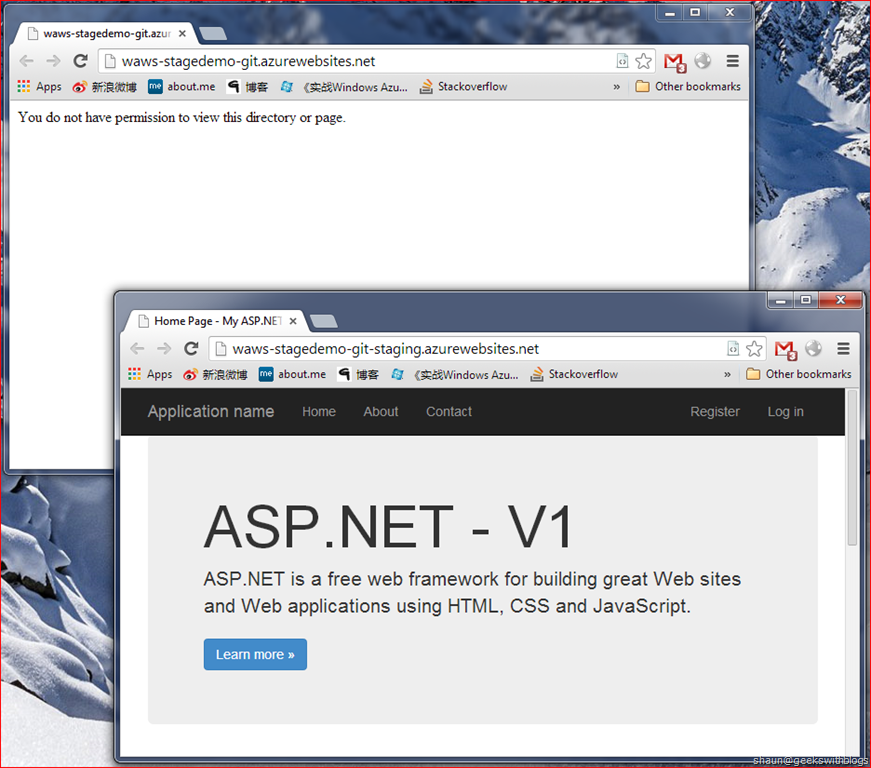Click the Learn more button
The width and height of the screenshot is (871, 768).
(x=255, y=654)
